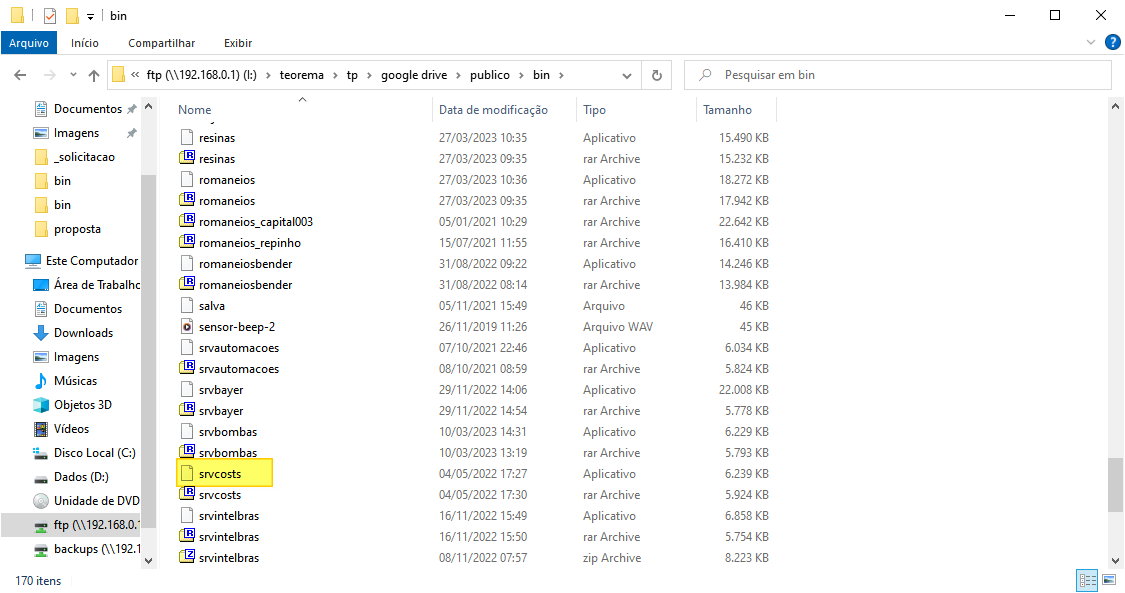Open the Arquivo menu tab
The width and height of the screenshot is (1125, 593).
(29, 43)
